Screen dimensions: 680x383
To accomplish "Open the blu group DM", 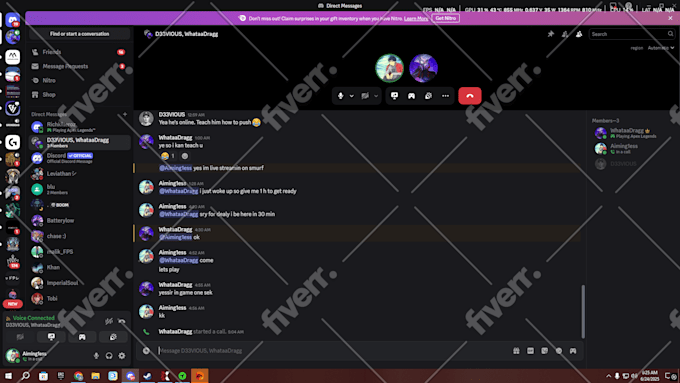I will 79,190.
